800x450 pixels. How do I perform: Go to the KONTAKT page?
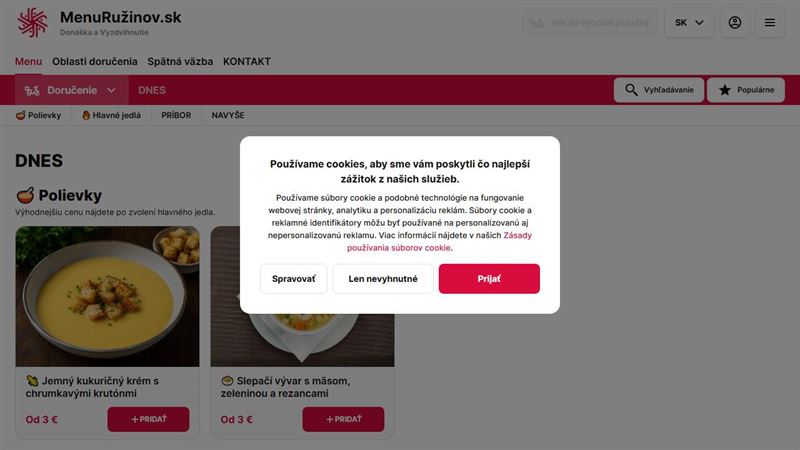click(247, 61)
